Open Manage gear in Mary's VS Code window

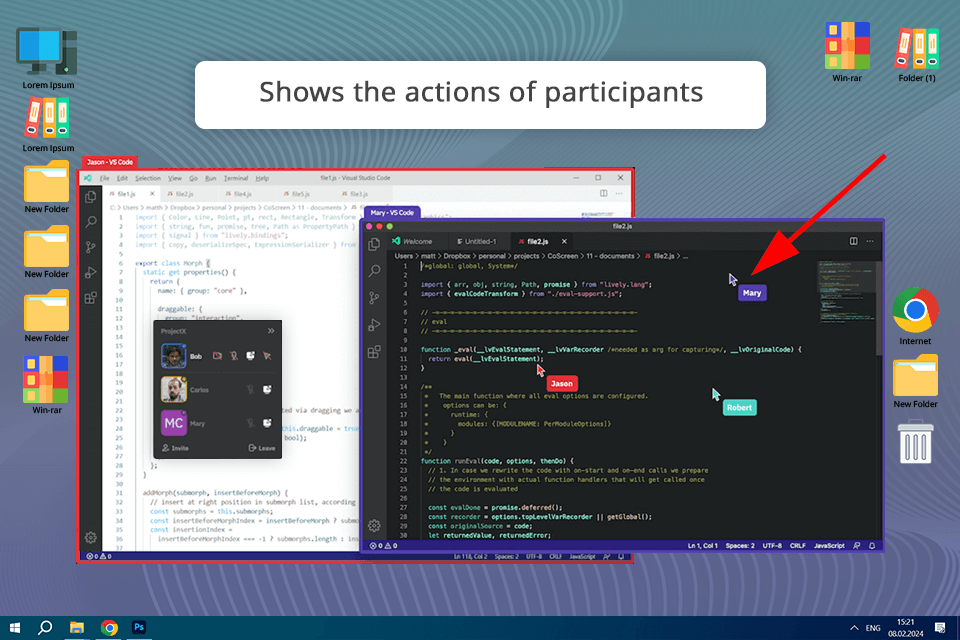pos(374,525)
